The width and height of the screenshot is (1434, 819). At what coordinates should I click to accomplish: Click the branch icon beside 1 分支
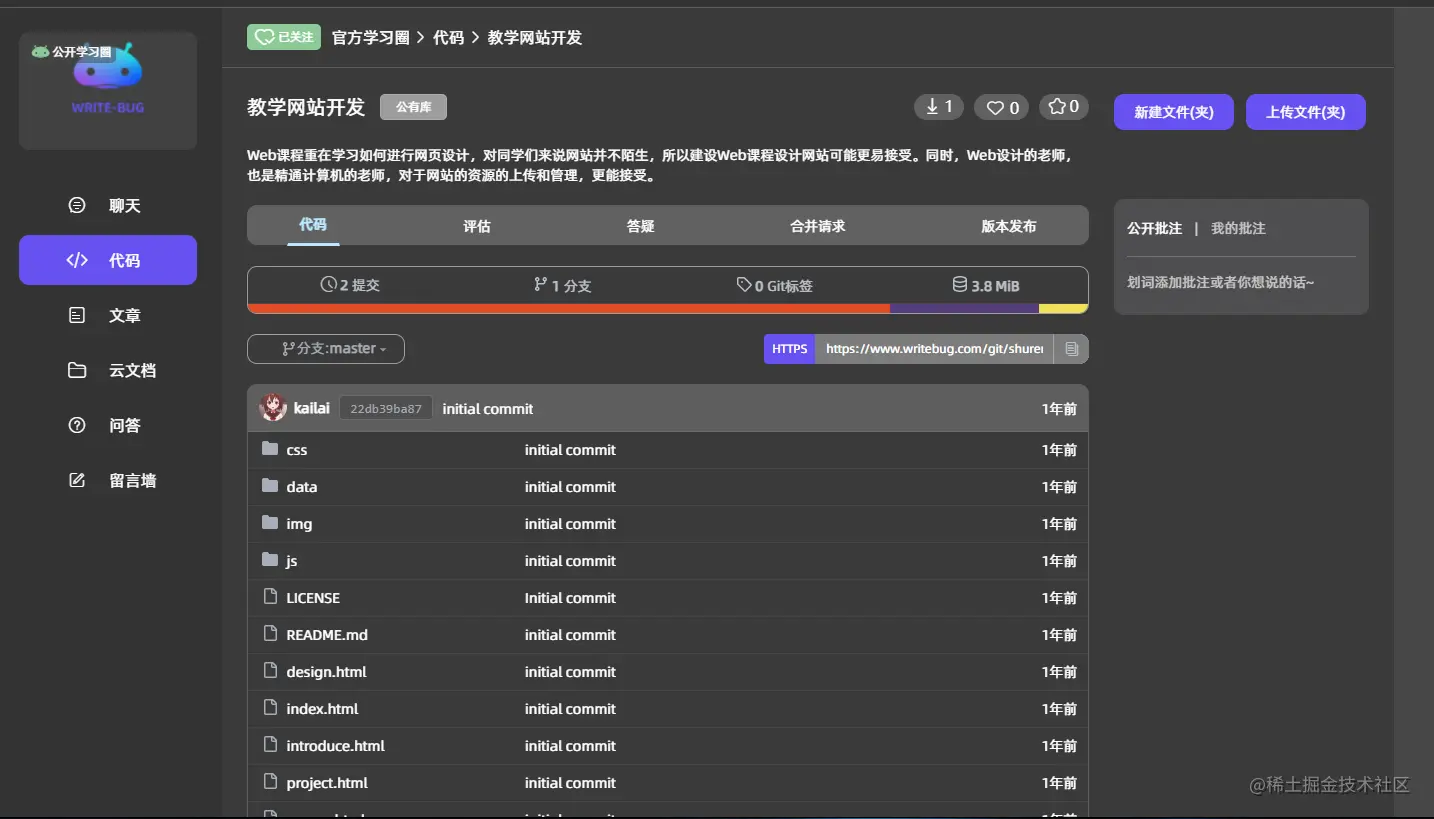[x=541, y=285]
